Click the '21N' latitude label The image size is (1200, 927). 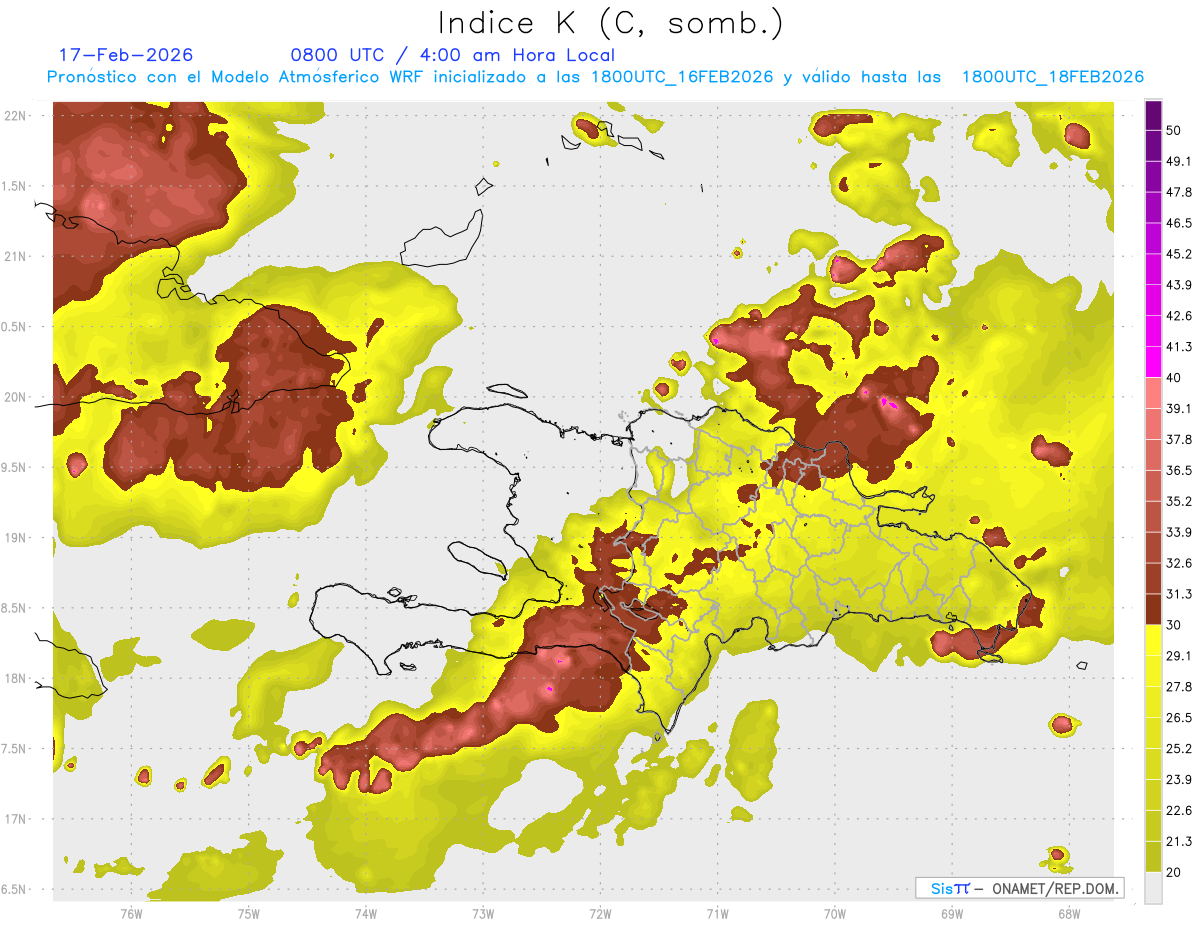point(16,257)
